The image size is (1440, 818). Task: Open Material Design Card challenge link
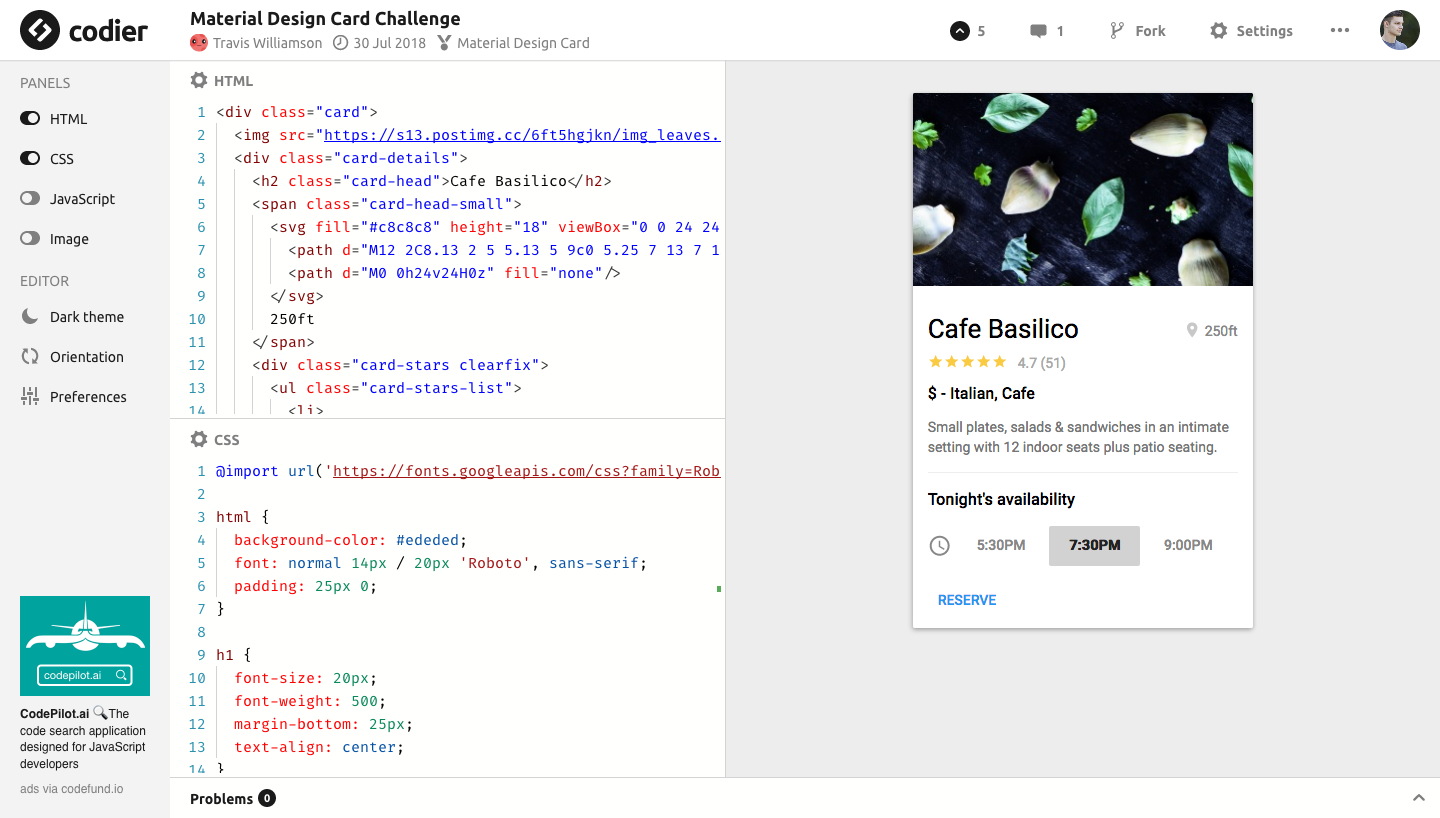523,43
